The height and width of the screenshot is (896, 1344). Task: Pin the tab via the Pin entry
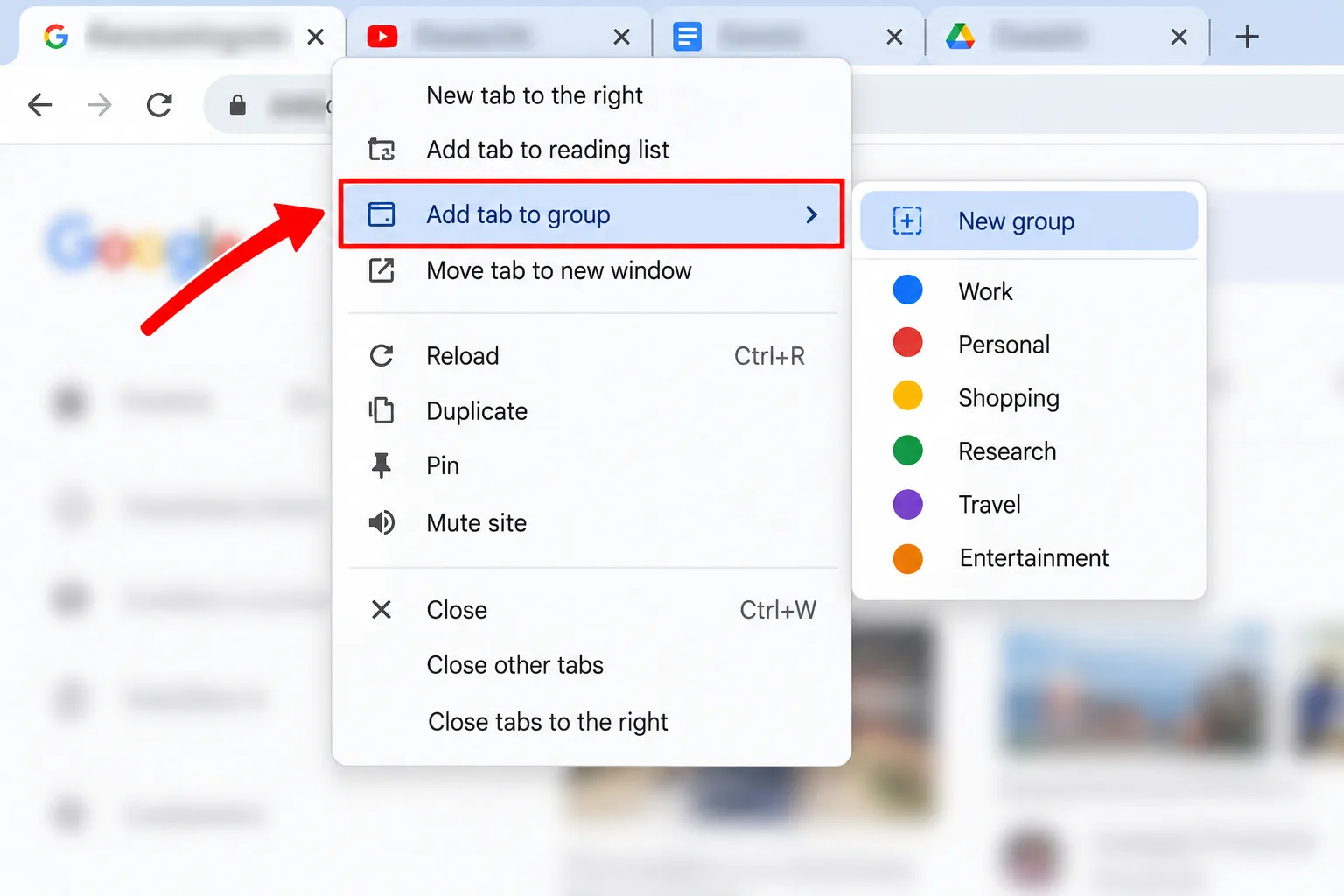click(443, 465)
